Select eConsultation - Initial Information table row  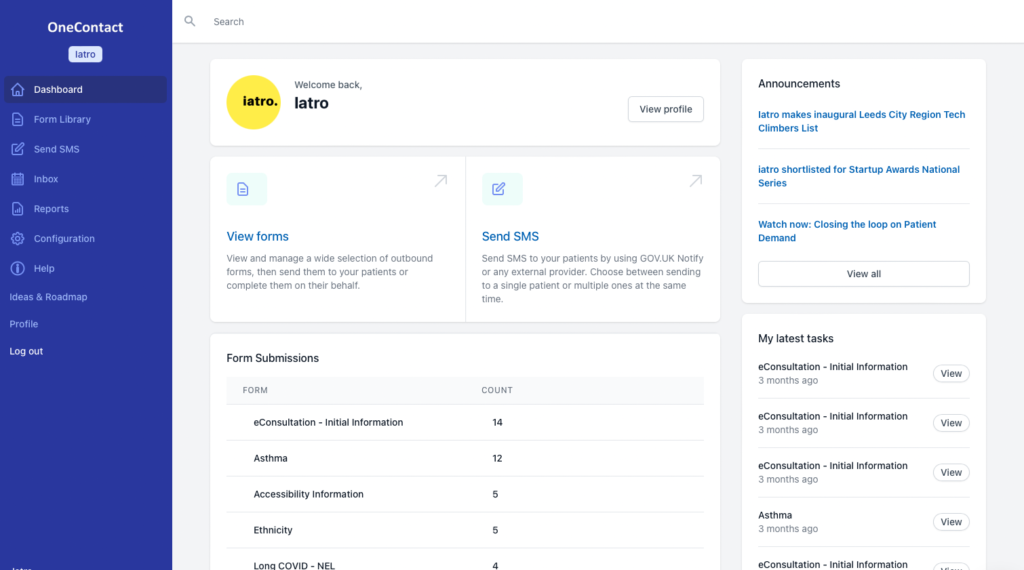(x=465, y=422)
